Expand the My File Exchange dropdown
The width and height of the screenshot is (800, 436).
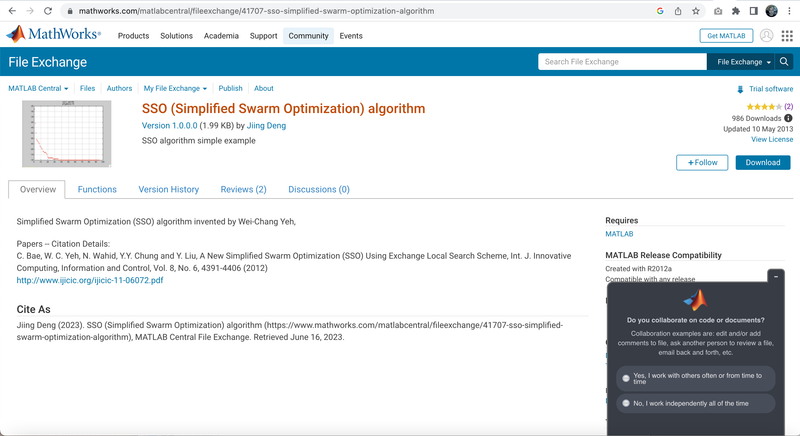click(x=175, y=88)
